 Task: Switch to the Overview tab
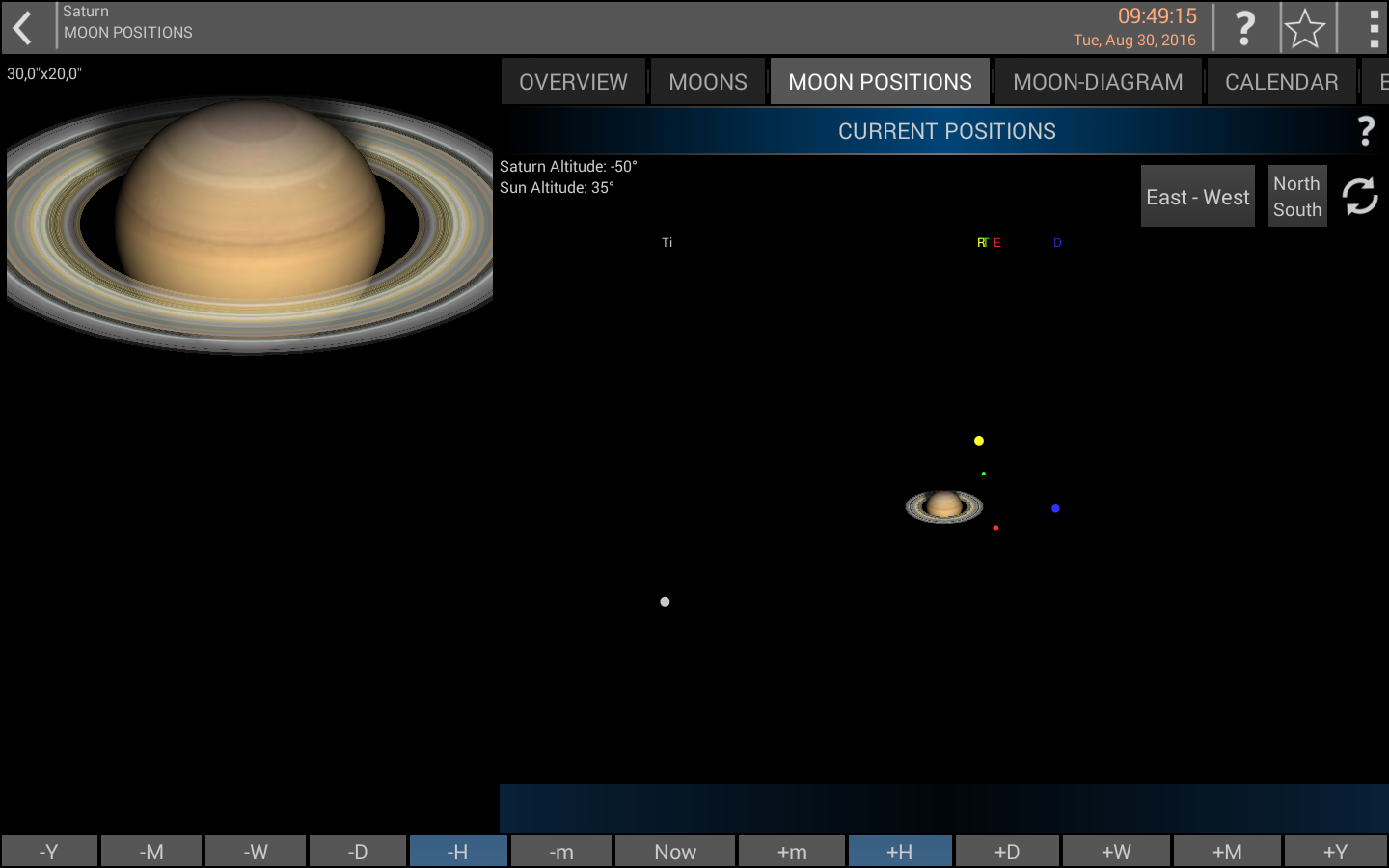573,82
